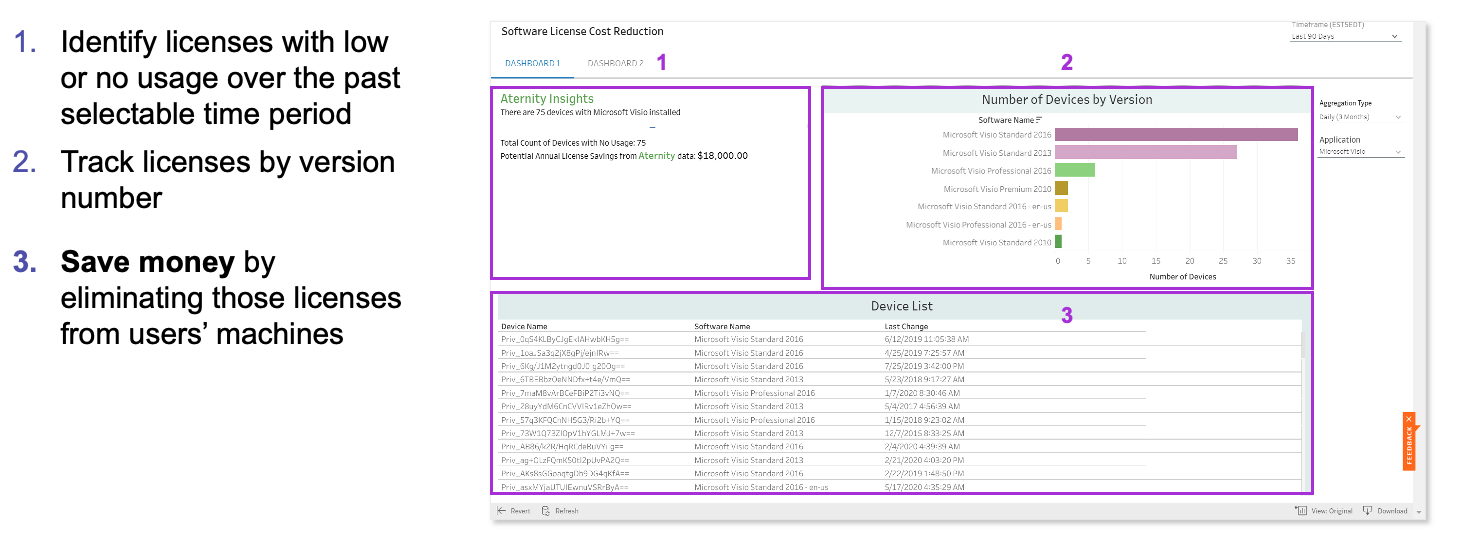
Task: Select the Microsoft Visio Premium 2010 bar
Action: tap(1061, 188)
